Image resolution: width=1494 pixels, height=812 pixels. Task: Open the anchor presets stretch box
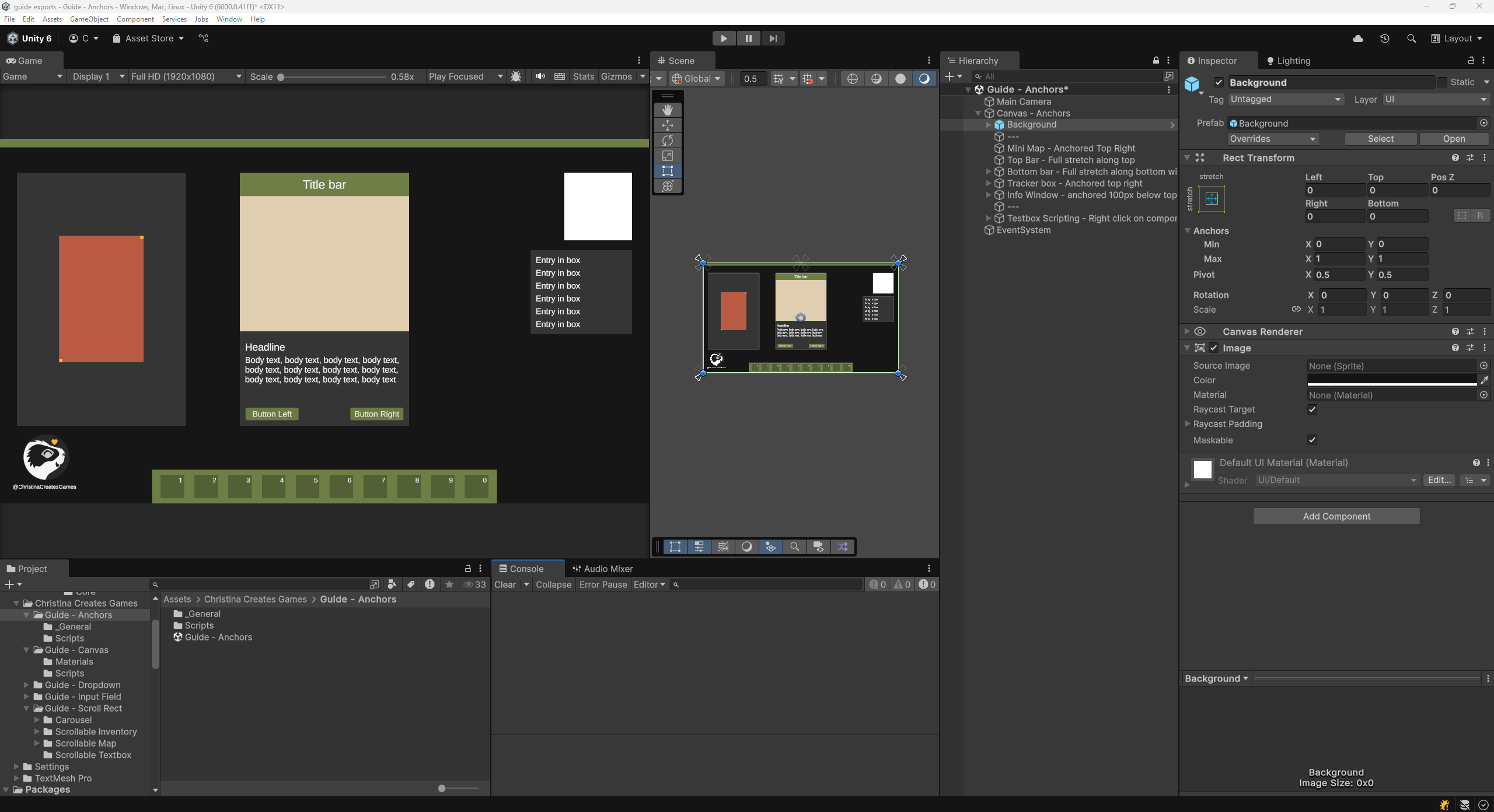1212,199
